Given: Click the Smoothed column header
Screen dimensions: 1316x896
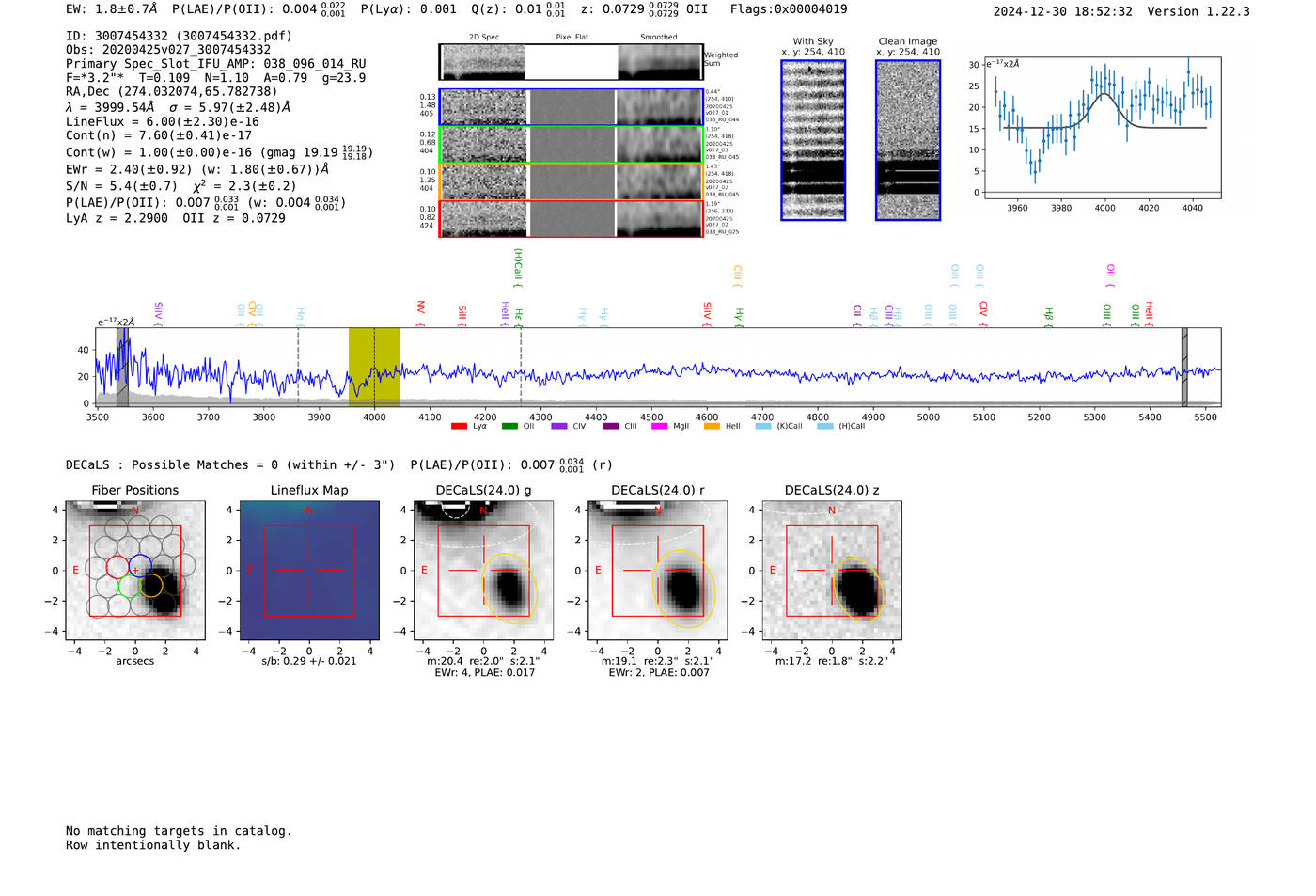Looking at the screenshot, I should point(659,38).
